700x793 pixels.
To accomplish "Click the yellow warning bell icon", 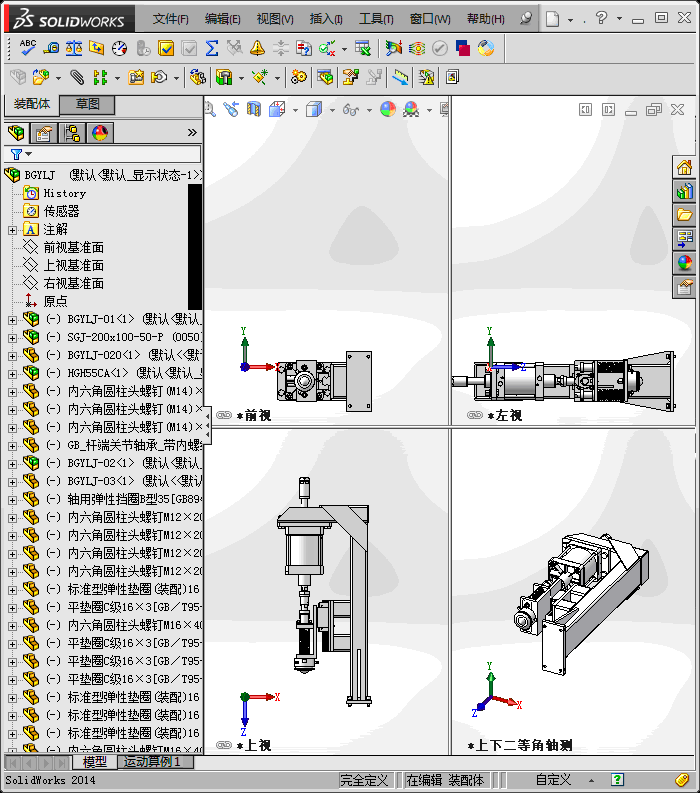I will click(x=257, y=48).
